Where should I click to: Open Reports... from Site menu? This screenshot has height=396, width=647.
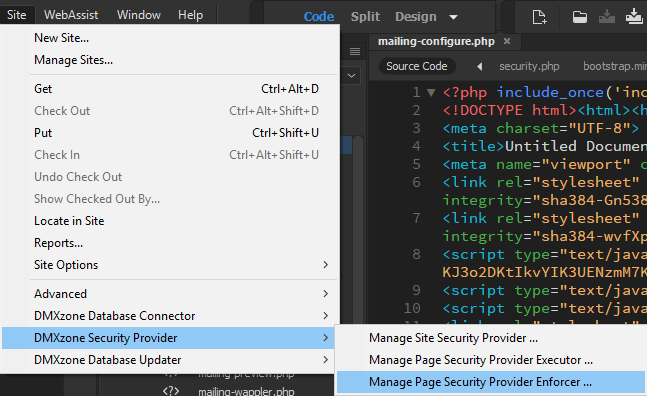coord(170,243)
